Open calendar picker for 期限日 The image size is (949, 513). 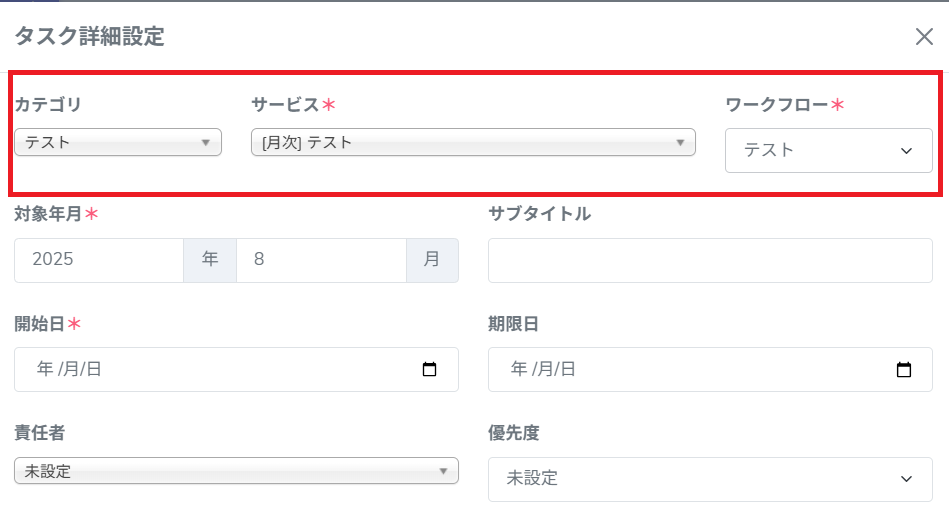click(x=904, y=369)
